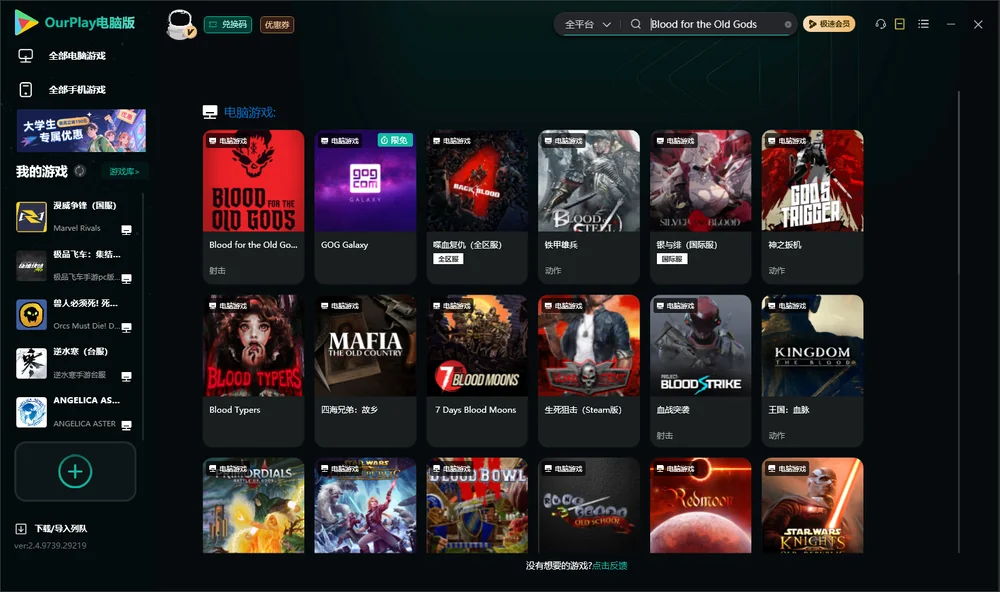Clear the search text with the x icon
The image size is (1000, 592).
pos(788,24)
